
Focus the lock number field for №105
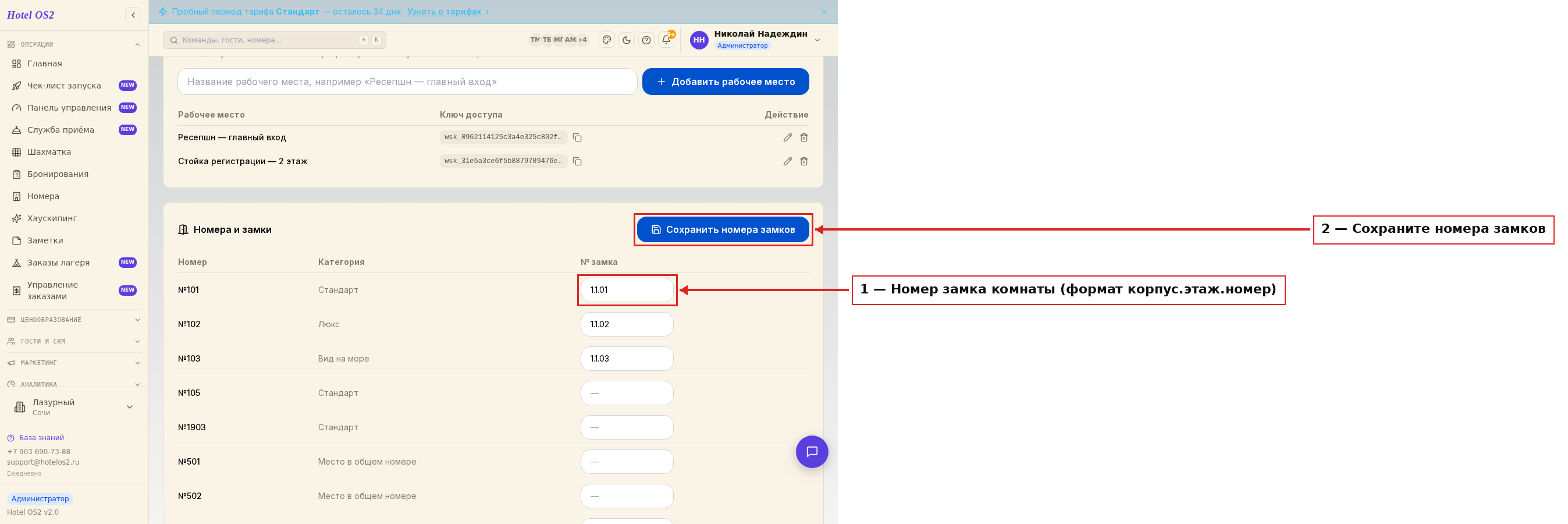pos(627,393)
